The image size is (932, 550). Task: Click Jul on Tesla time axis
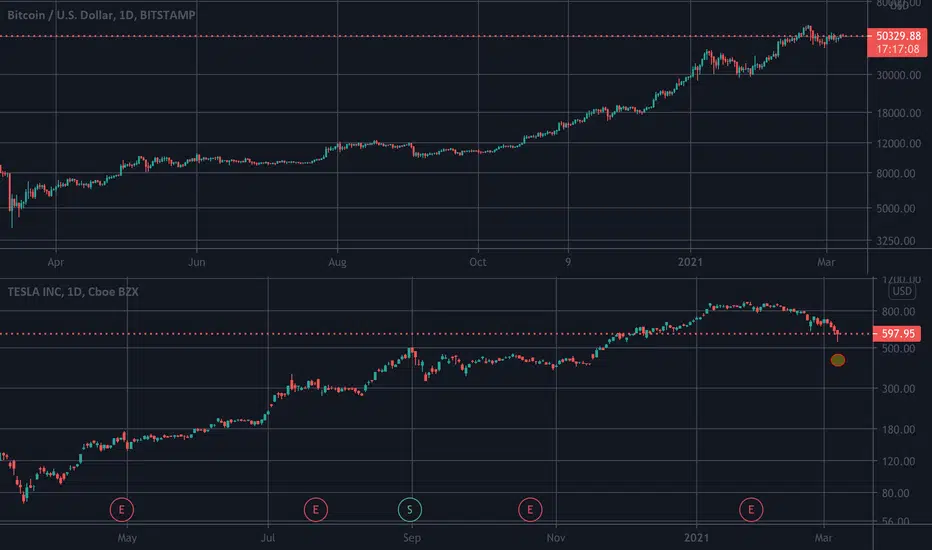pyautogui.click(x=268, y=538)
